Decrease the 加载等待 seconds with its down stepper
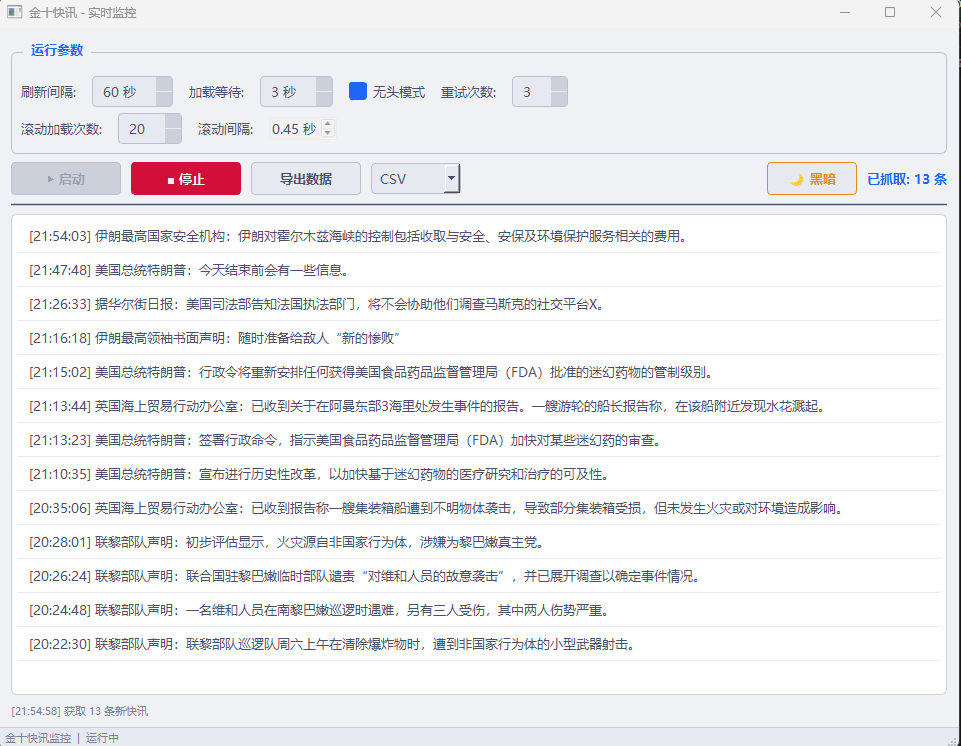 pyautogui.click(x=324, y=99)
